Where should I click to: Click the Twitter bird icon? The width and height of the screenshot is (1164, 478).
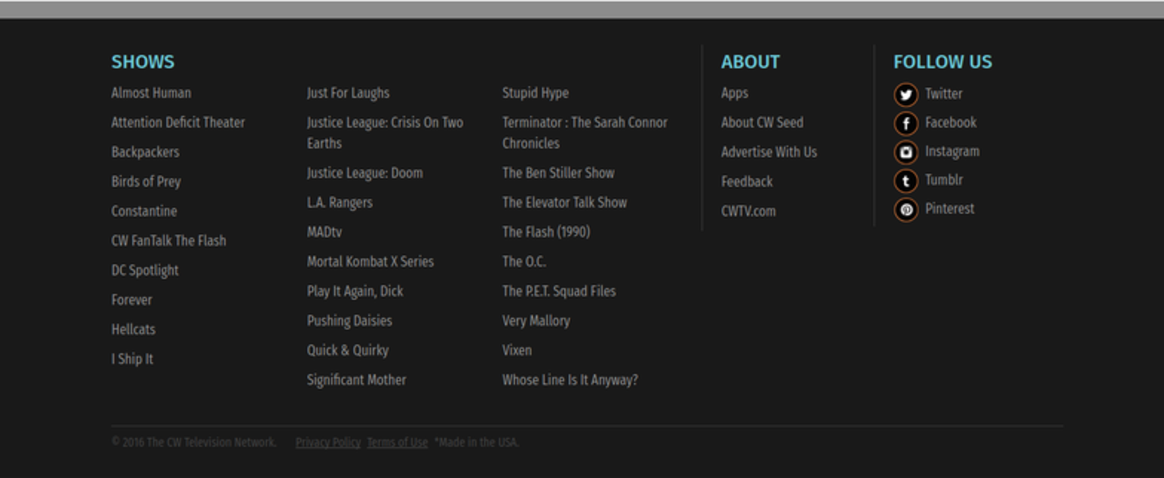point(906,94)
